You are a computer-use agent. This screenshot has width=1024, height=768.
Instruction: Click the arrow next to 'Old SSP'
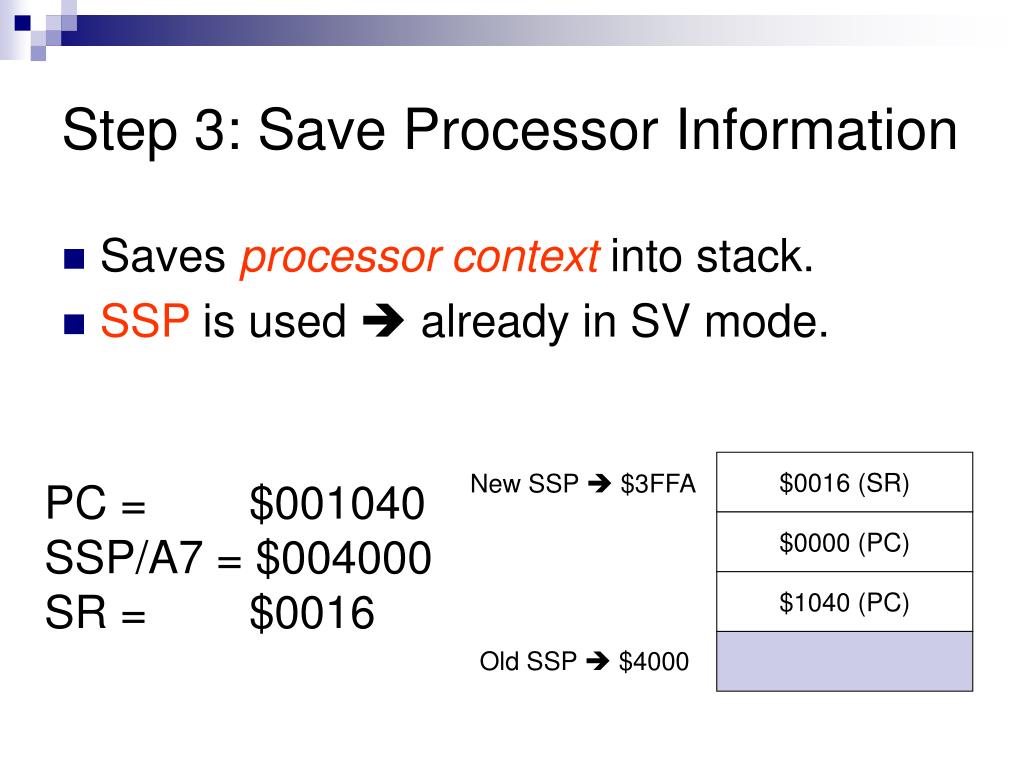click(x=598, y=662)
